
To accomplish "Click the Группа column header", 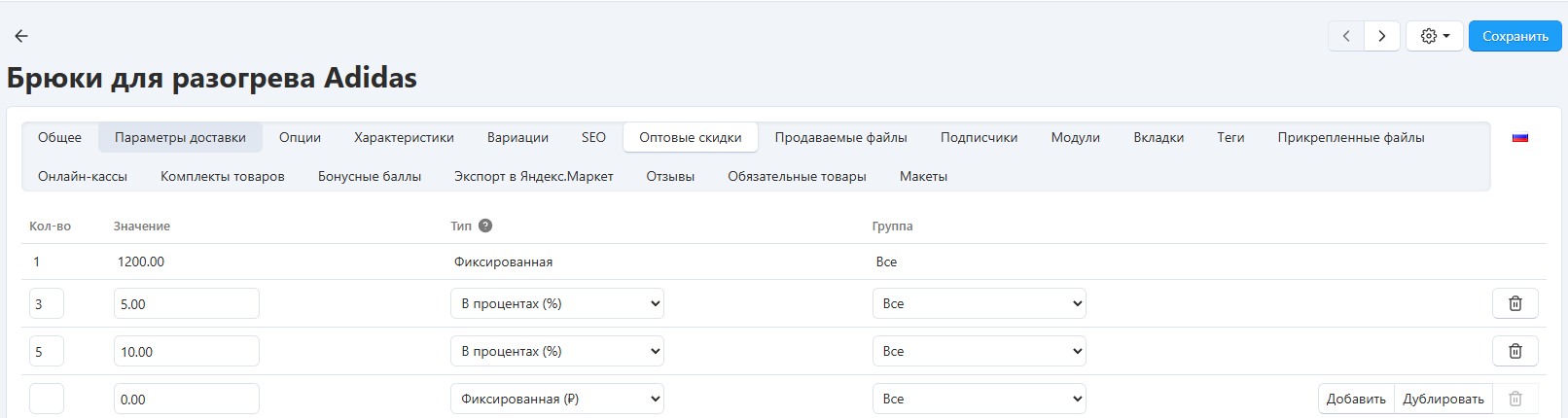I will (892, 226).
